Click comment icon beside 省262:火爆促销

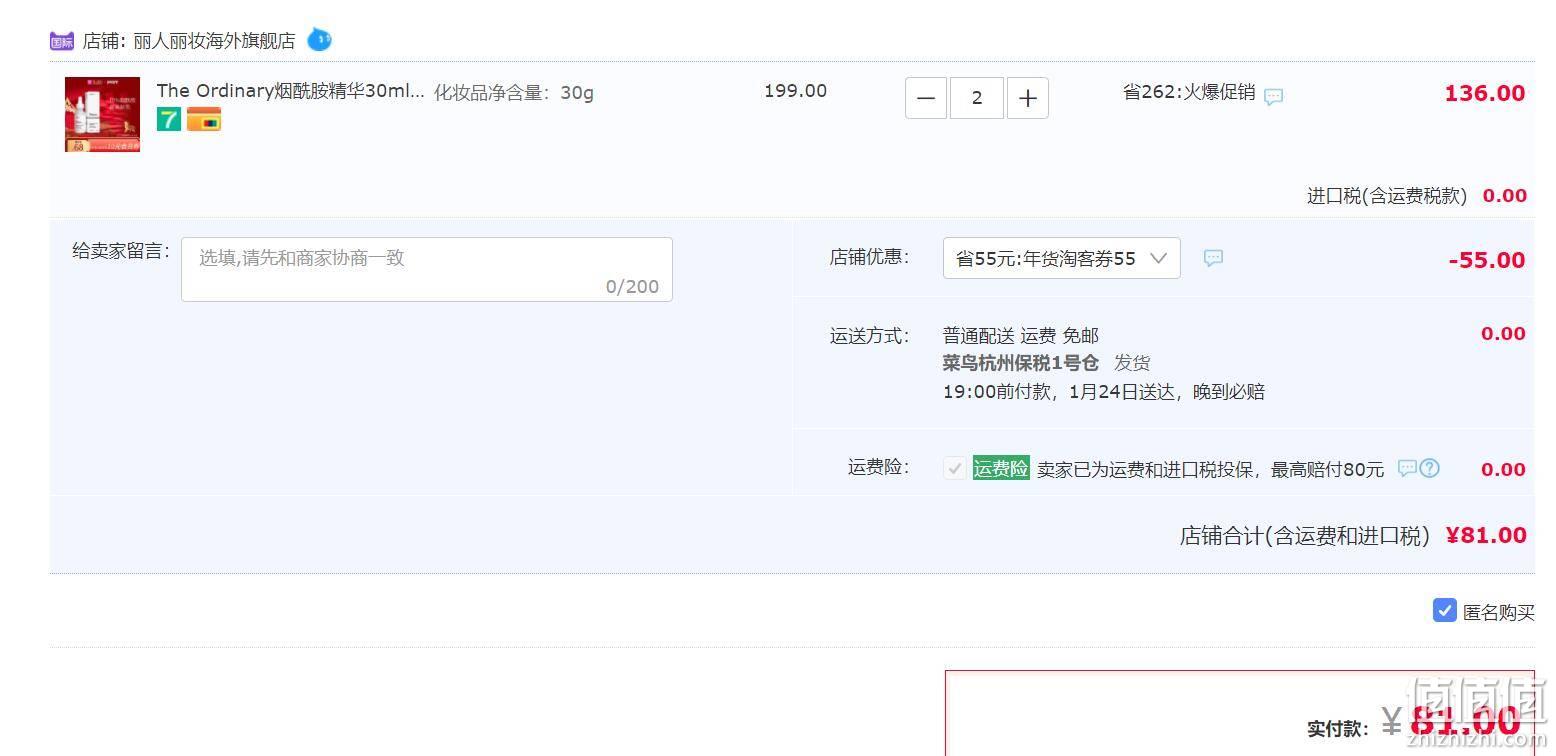tap(1273, 97)
